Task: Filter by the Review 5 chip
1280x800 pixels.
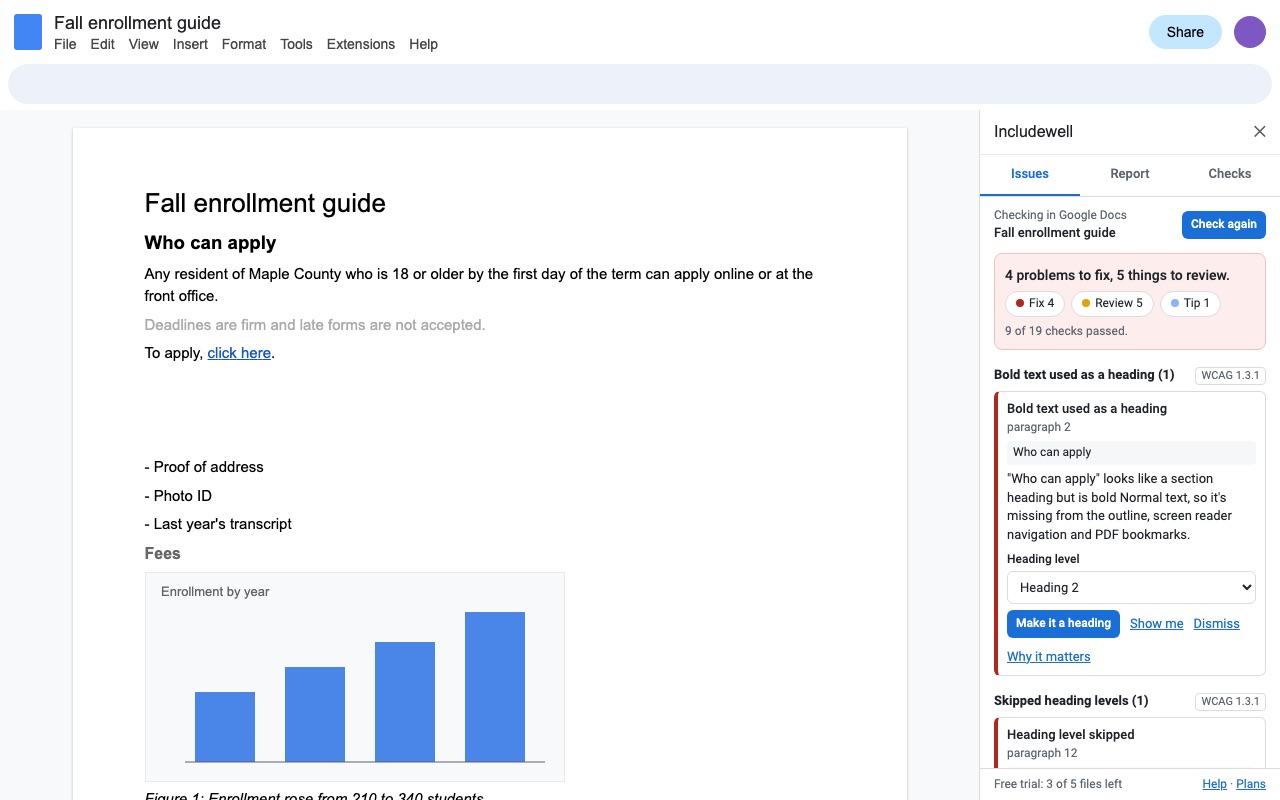Action: (1112, 303)
